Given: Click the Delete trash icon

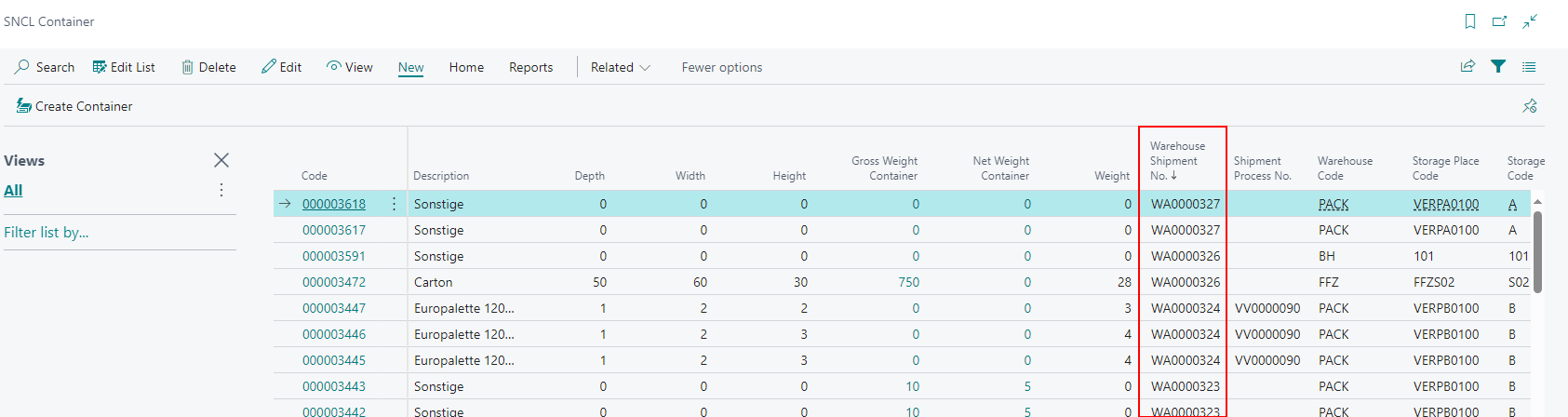Looking at the screenshot, I should coord(187,67).
